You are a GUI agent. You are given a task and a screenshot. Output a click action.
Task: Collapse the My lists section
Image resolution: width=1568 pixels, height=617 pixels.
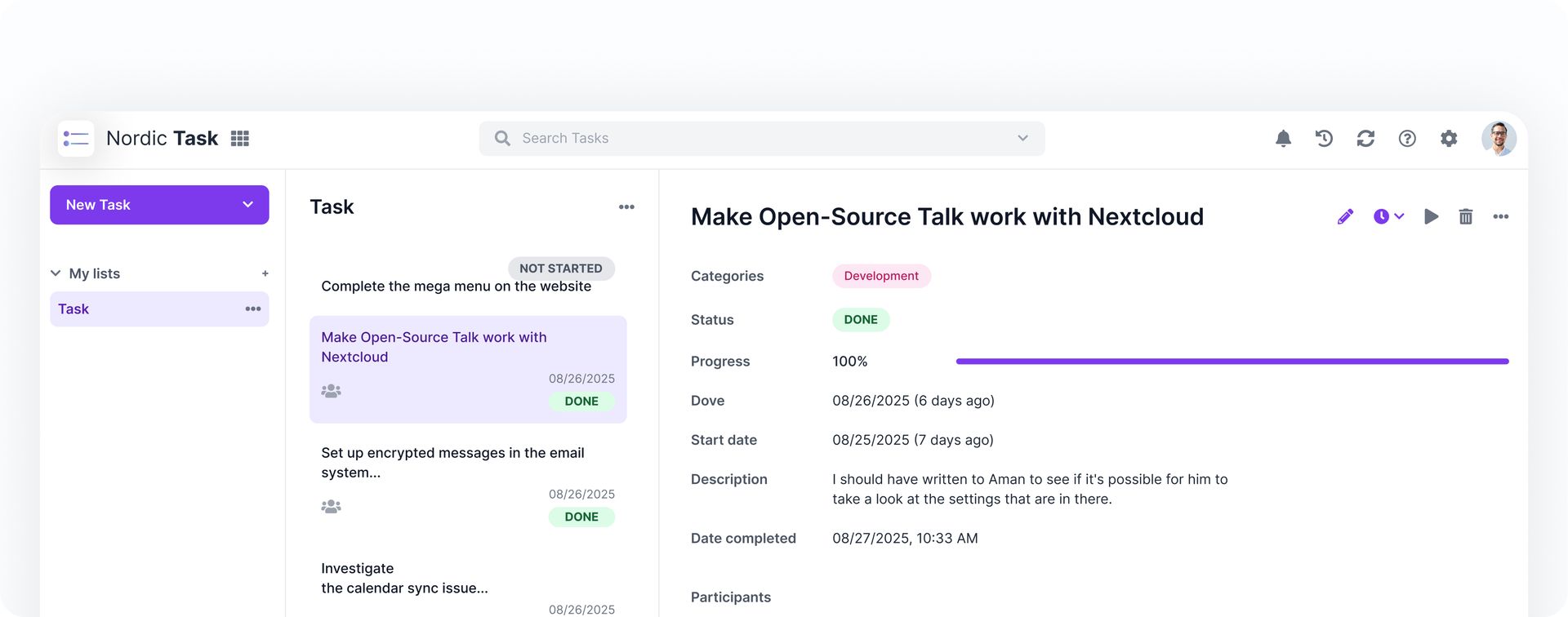point(56,273)
